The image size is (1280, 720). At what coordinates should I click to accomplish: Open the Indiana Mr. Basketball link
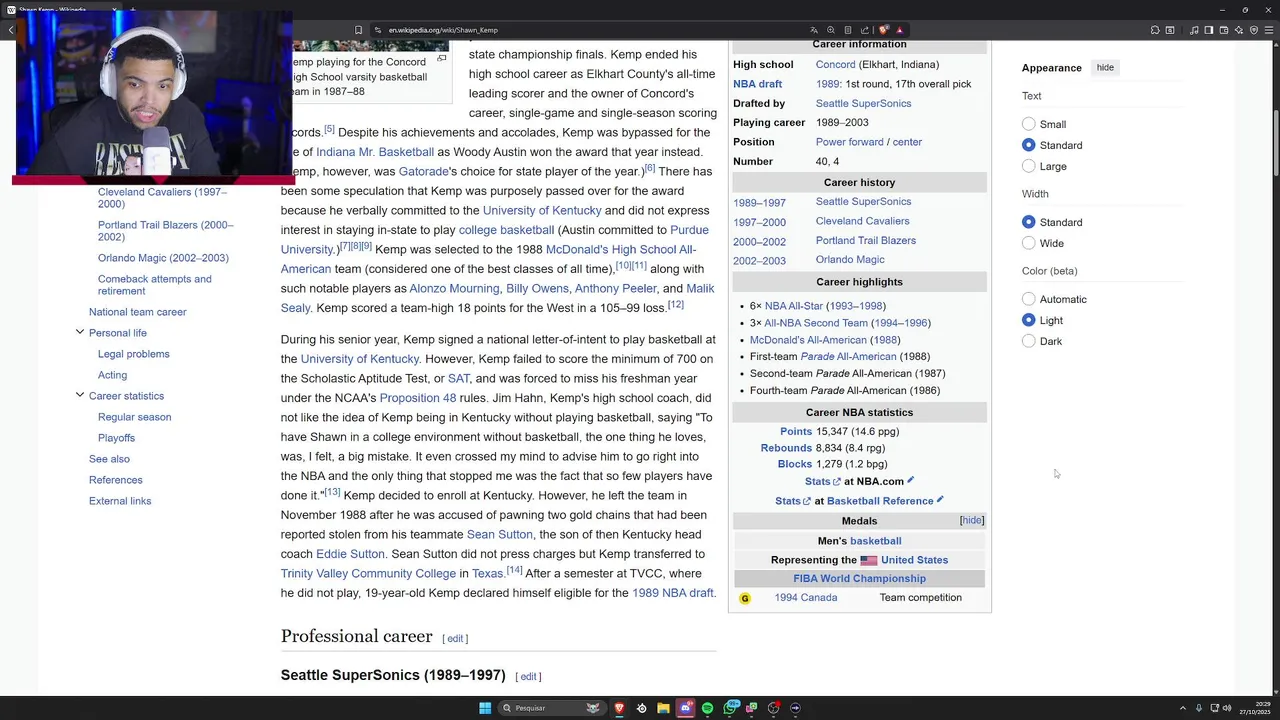tap(375, 152)
